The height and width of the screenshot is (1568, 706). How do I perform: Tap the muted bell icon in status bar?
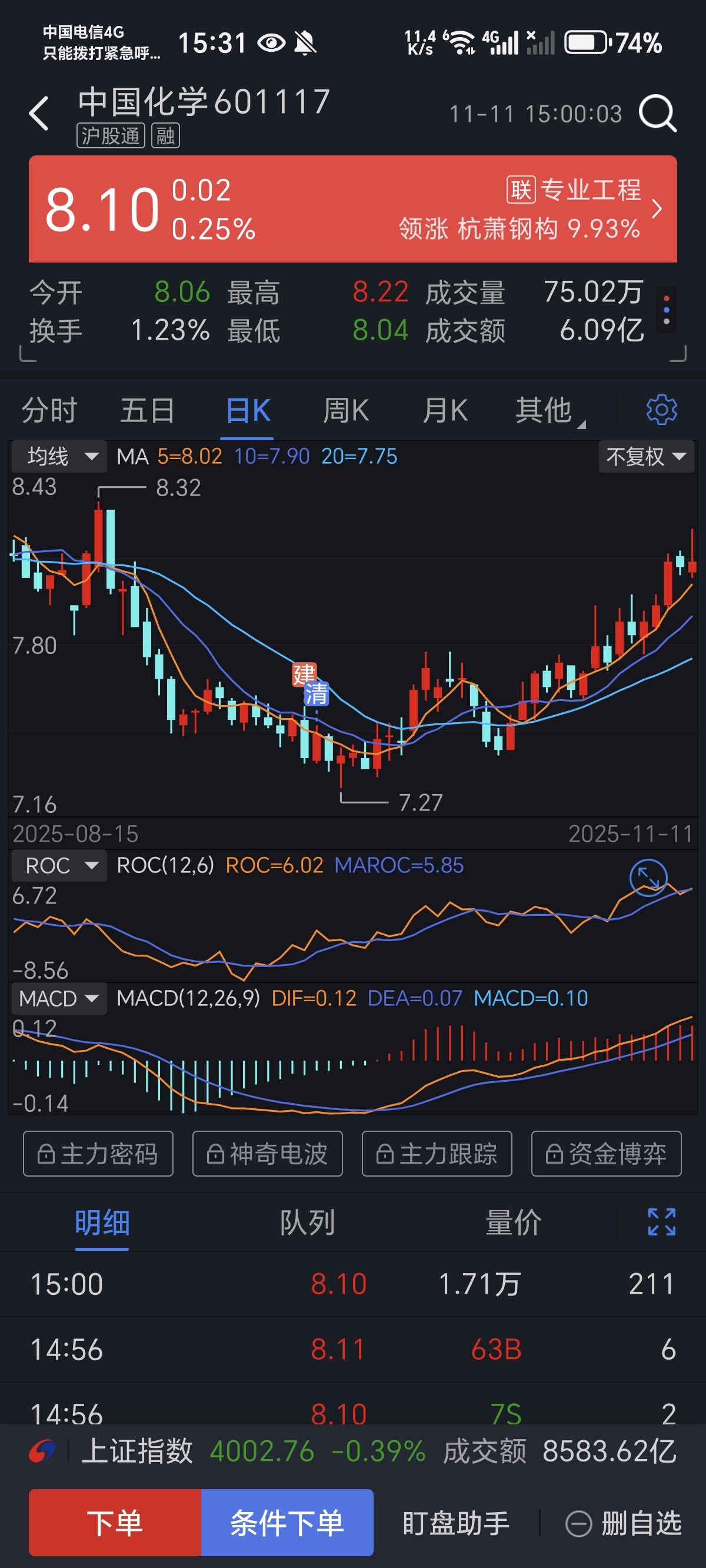tap(305, 42)
